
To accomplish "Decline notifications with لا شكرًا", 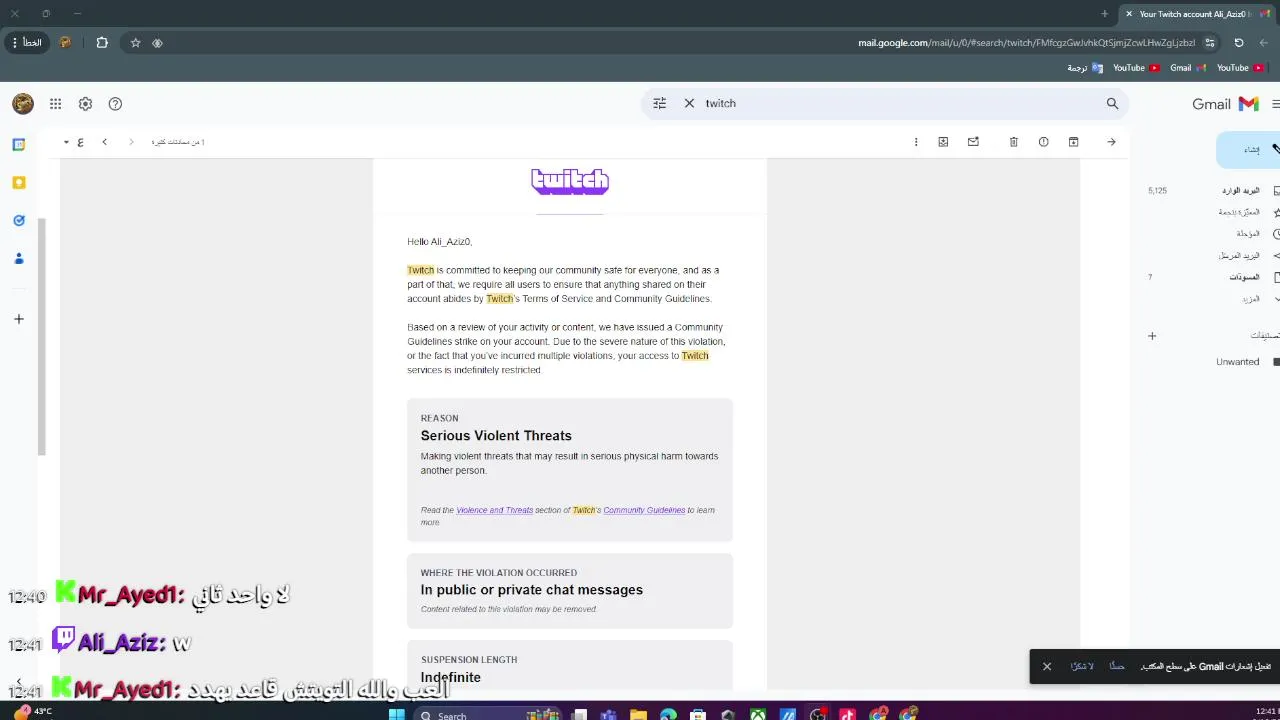I will click(1082, 666).
